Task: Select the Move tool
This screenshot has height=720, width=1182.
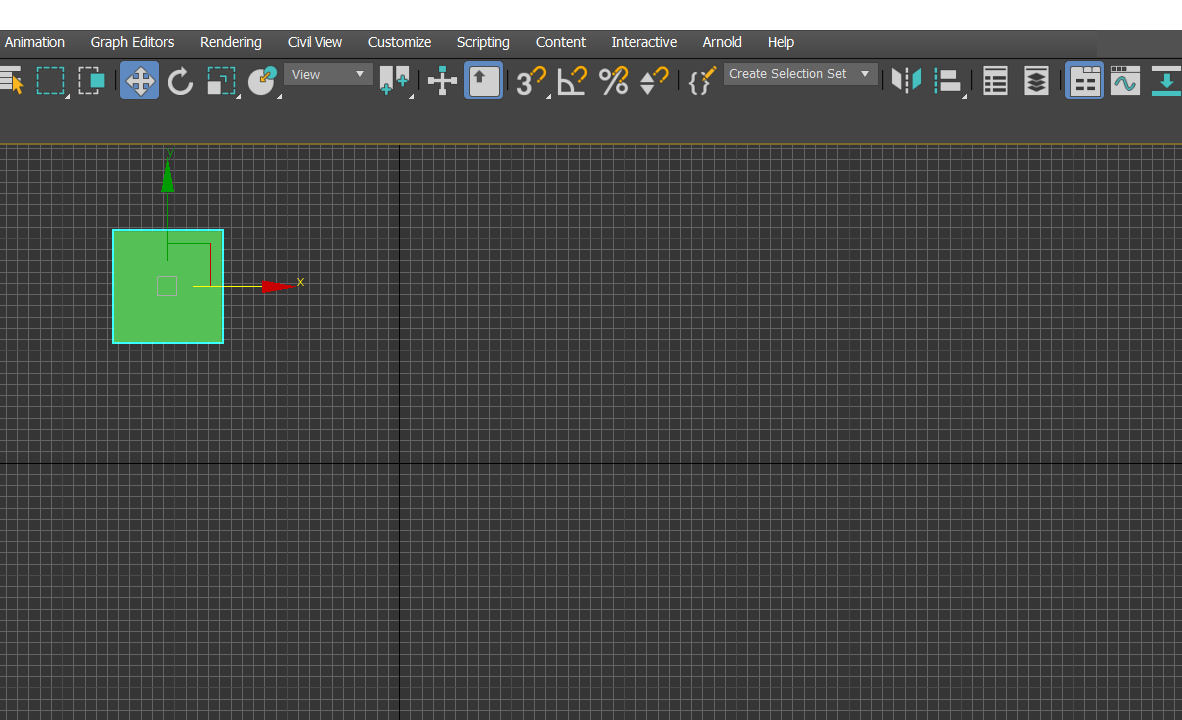Action: pos(139,81)
